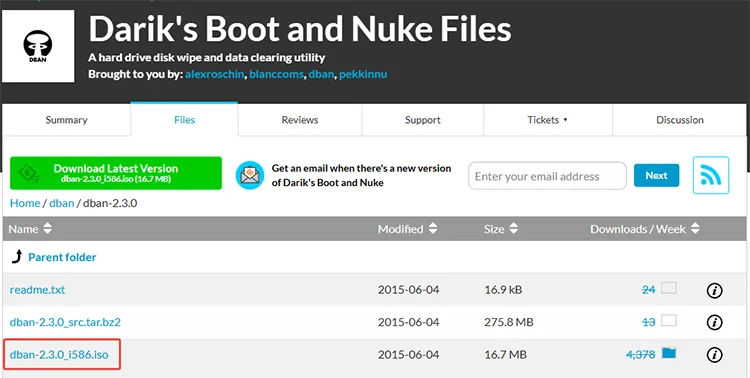The width and height of the screenshot is (750, 378).
Task: Open the Discussion tab
Action: click(x=680, y=120)
